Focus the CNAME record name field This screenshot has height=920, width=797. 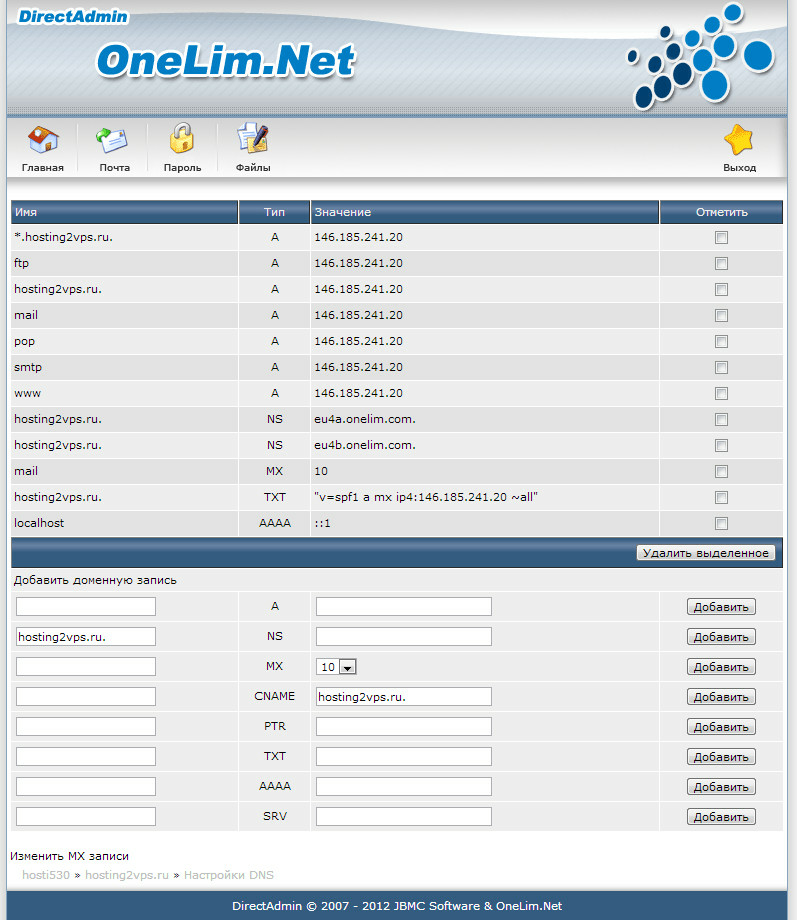(x=86, y=696)
